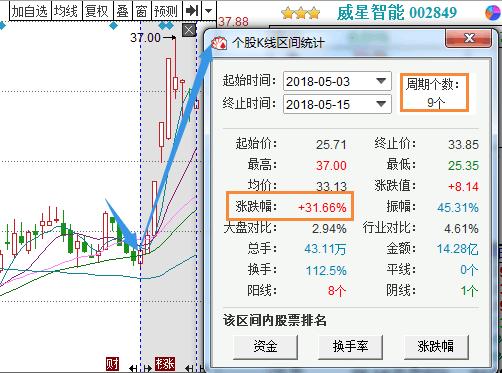Select the 叠 overlay toolbar button
Viewport: 502px width, 373px height.
pos(122,11)
